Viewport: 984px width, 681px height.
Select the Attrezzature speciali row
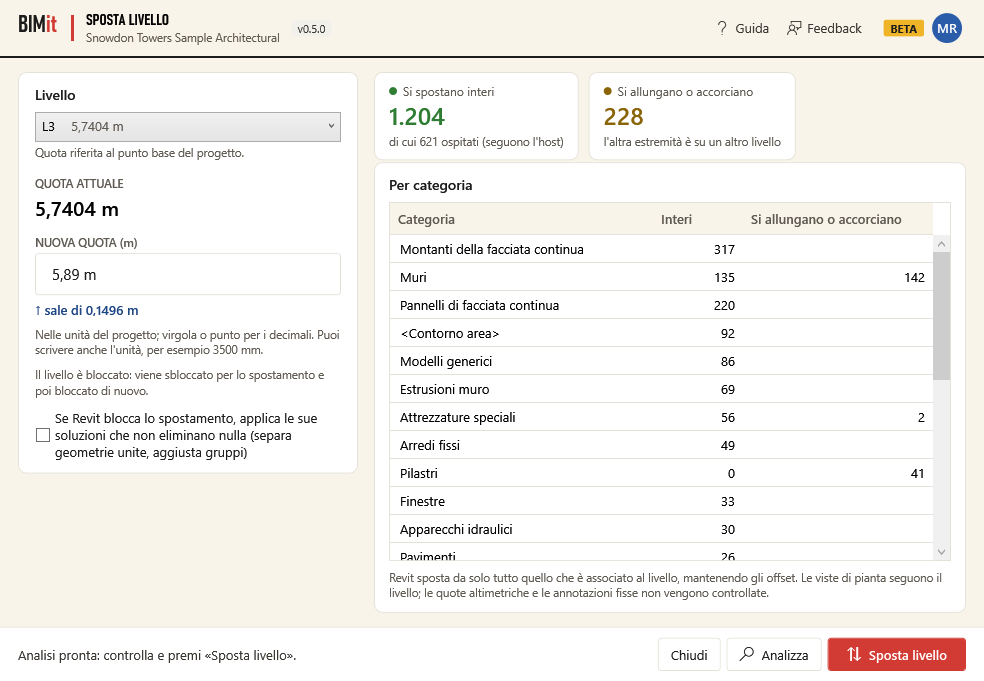661,417
